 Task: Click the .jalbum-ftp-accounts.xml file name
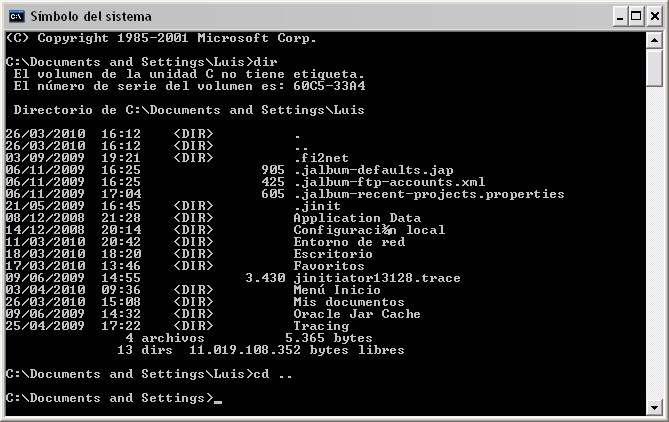(x=390, y=182)
